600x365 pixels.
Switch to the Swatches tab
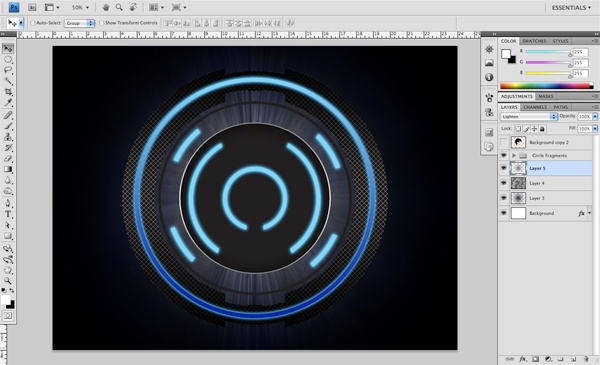coord(534,41)
